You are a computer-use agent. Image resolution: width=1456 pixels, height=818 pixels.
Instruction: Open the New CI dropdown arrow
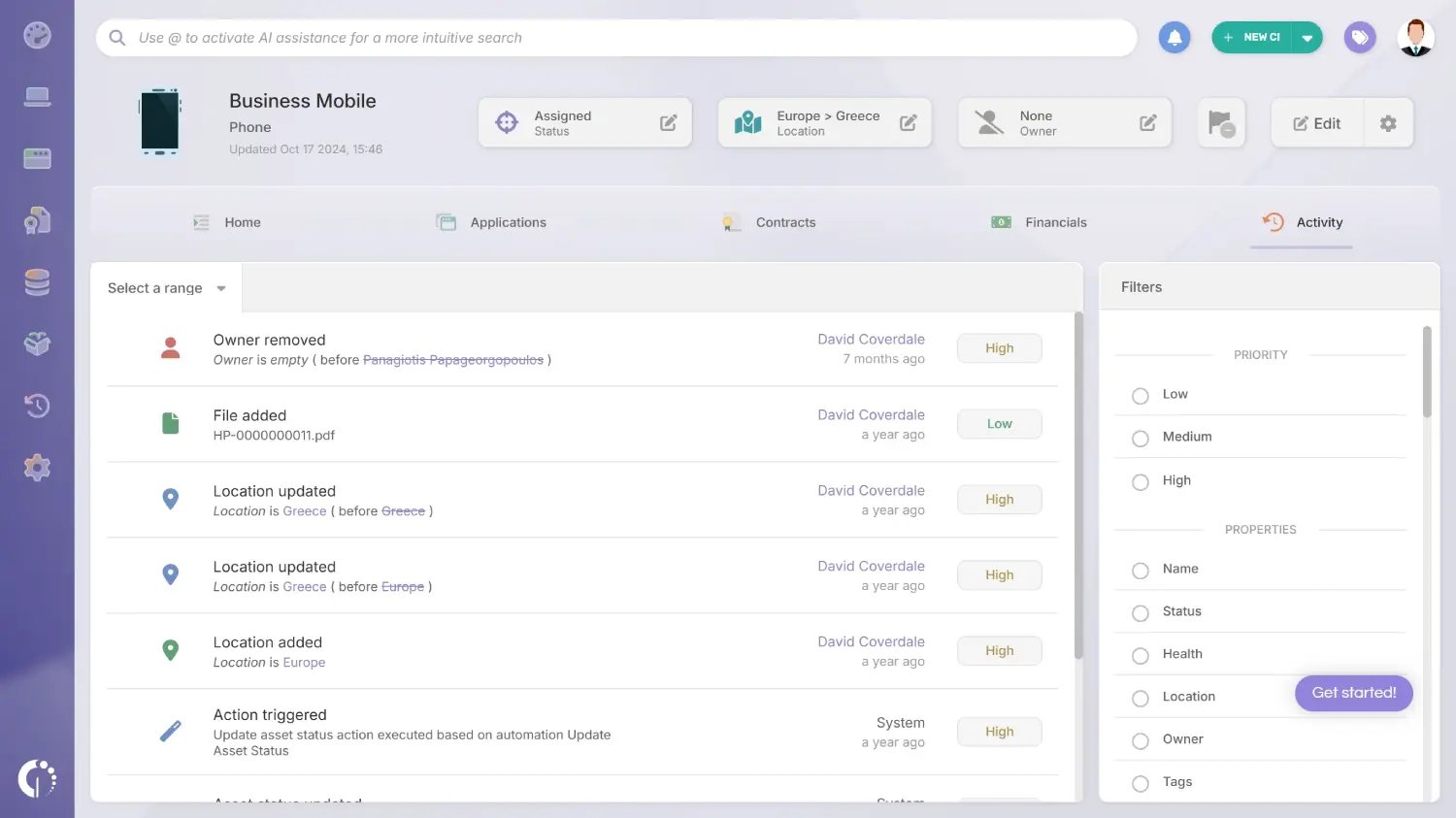click(1307, 38)
